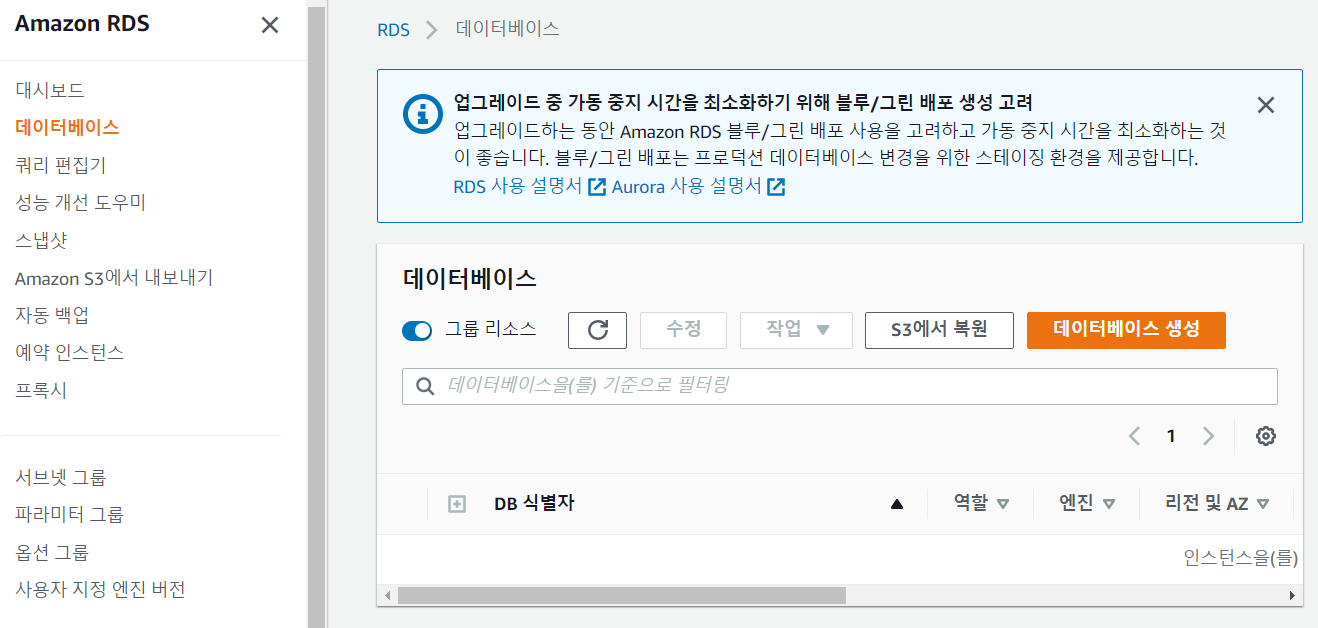Open 대시보드 in the sidebar
1318x628 pixels.
click(50, 90)
